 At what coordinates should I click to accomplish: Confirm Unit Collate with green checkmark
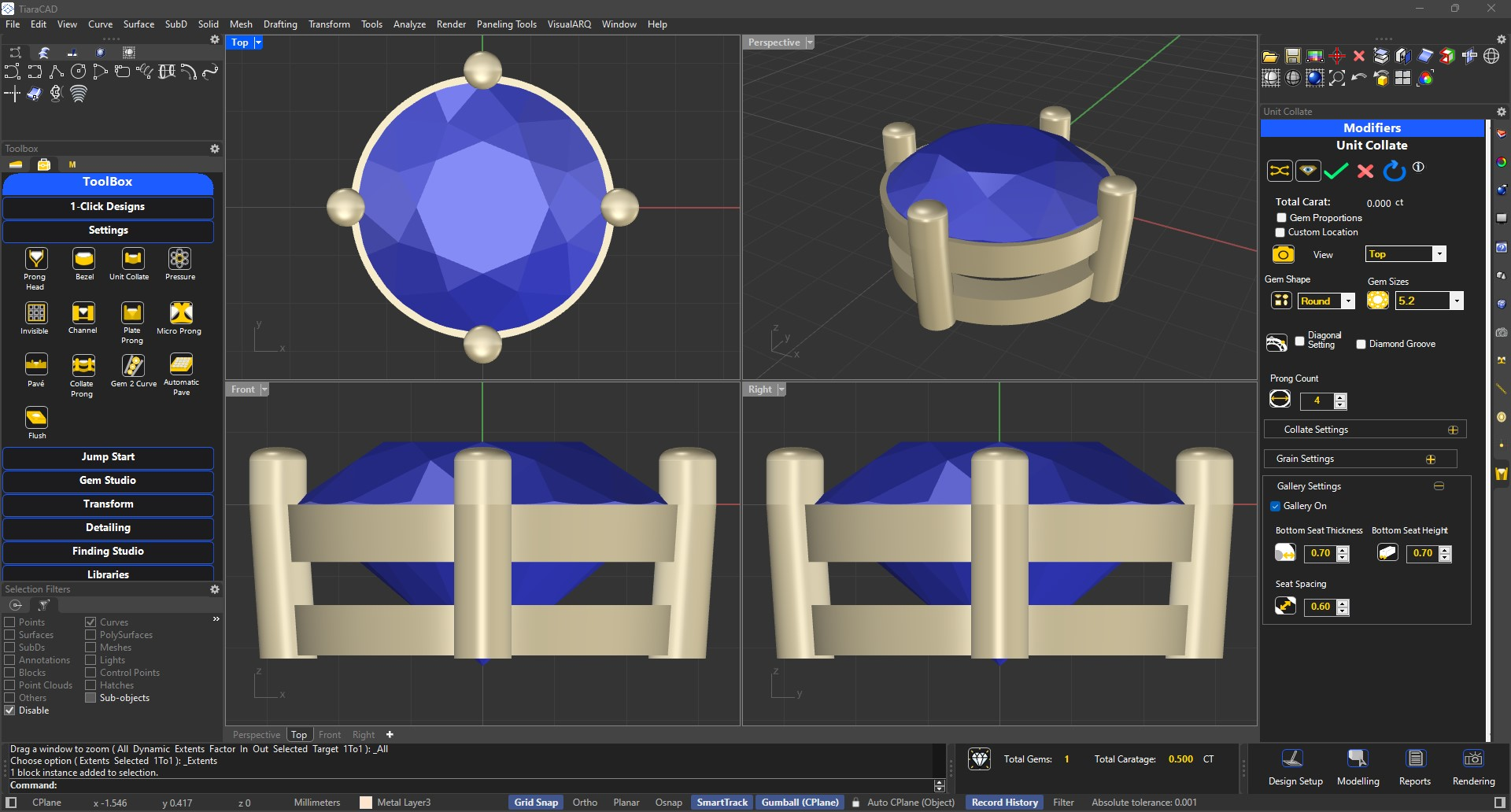[1336, 171]
